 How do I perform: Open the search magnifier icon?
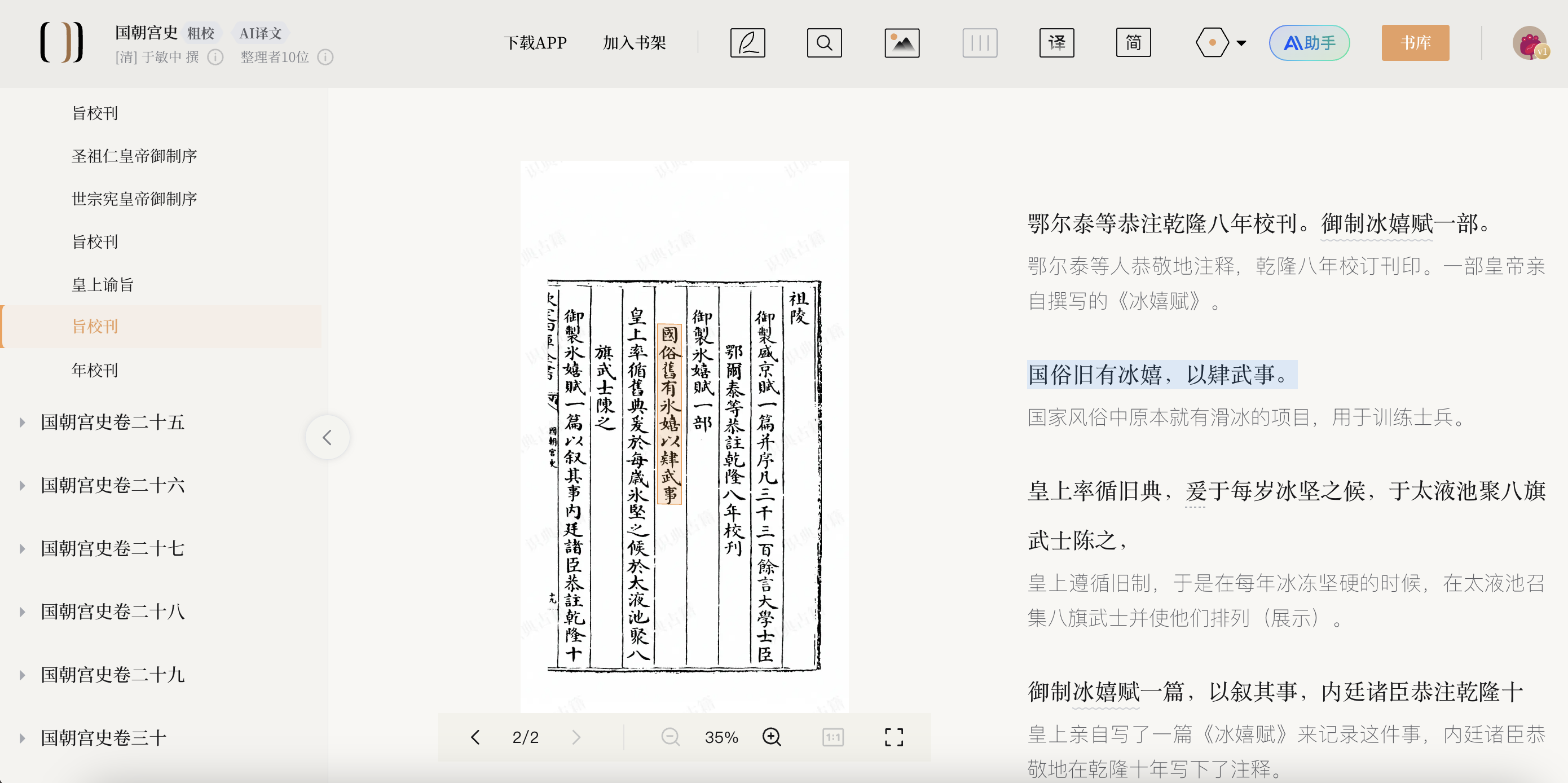tap(824, 43)
